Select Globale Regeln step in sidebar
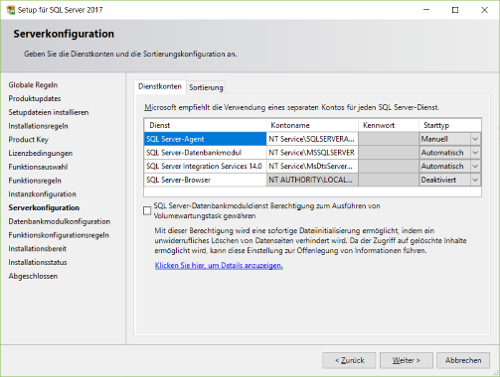This screenshot has width=500, height=377. [33, 85]
